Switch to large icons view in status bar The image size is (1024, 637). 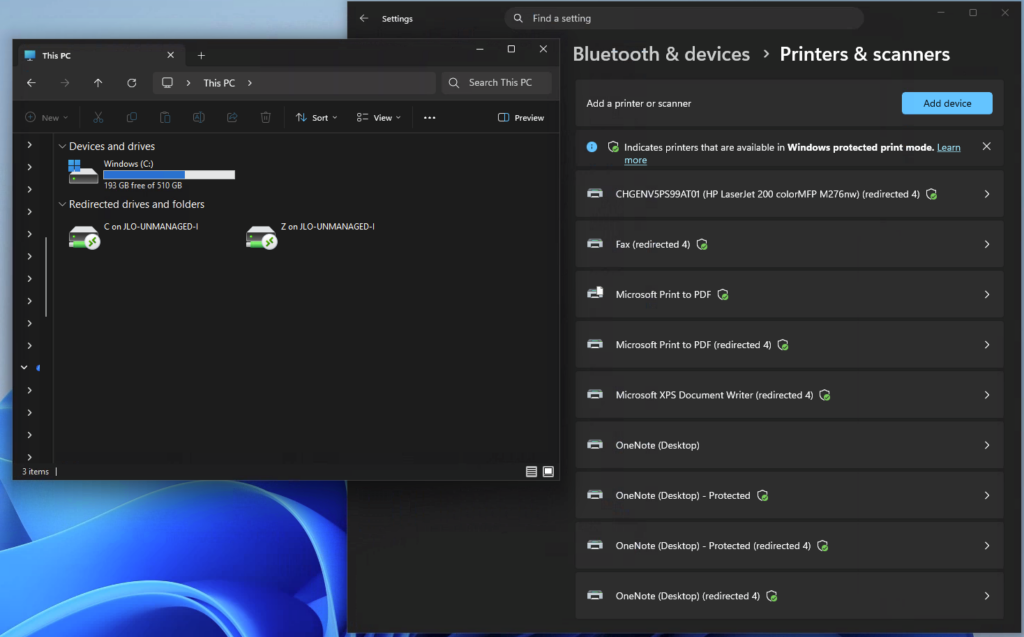pyautogui.click(x=549, y=472)
